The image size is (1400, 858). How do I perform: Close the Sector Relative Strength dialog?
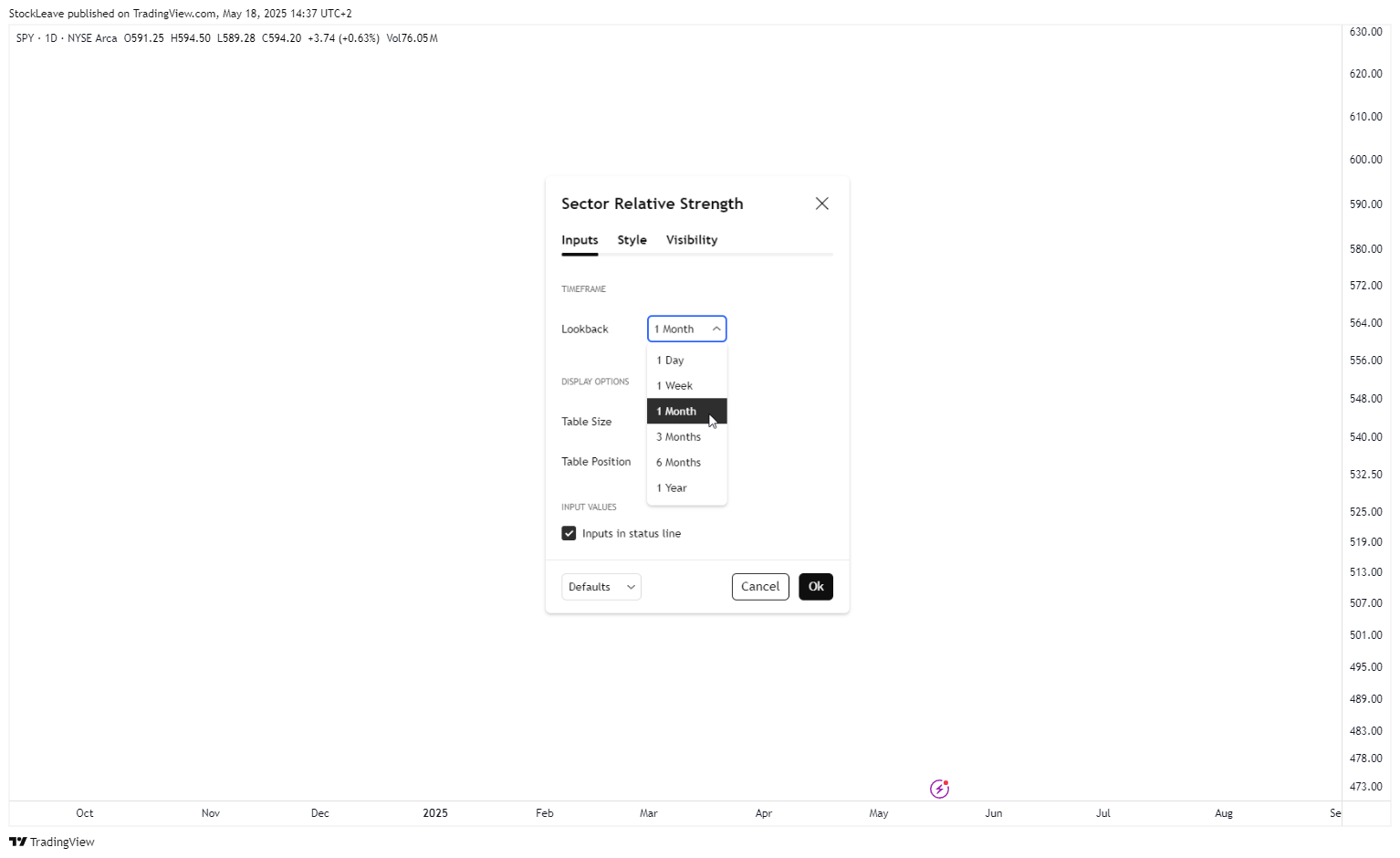point(821,204)
